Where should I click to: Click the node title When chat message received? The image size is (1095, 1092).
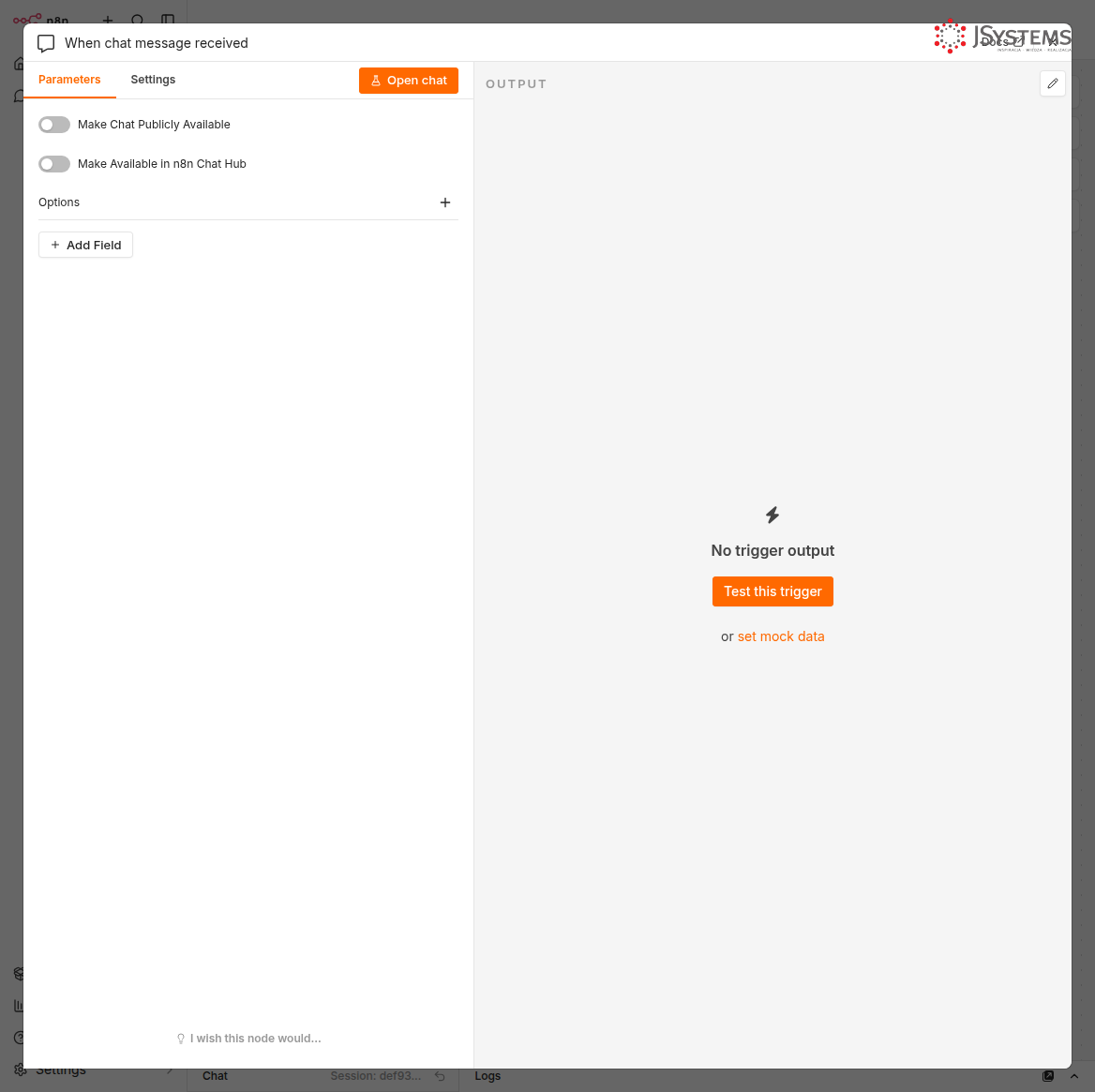point(157,43)
